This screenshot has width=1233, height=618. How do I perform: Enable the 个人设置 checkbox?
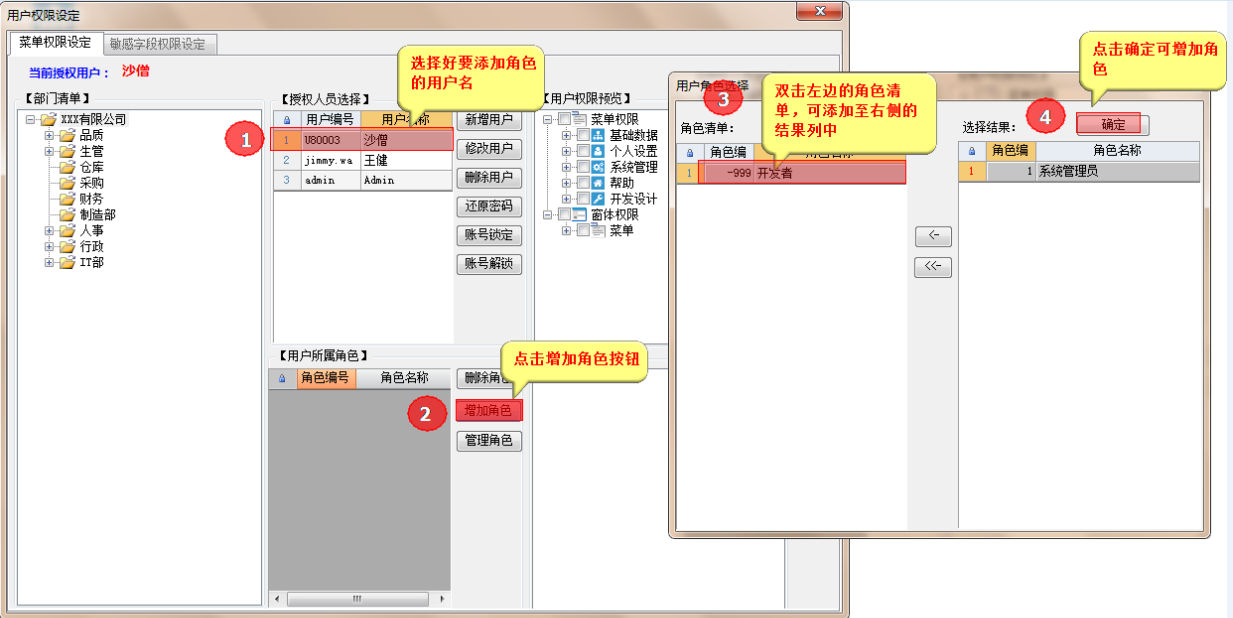point(584,152)
